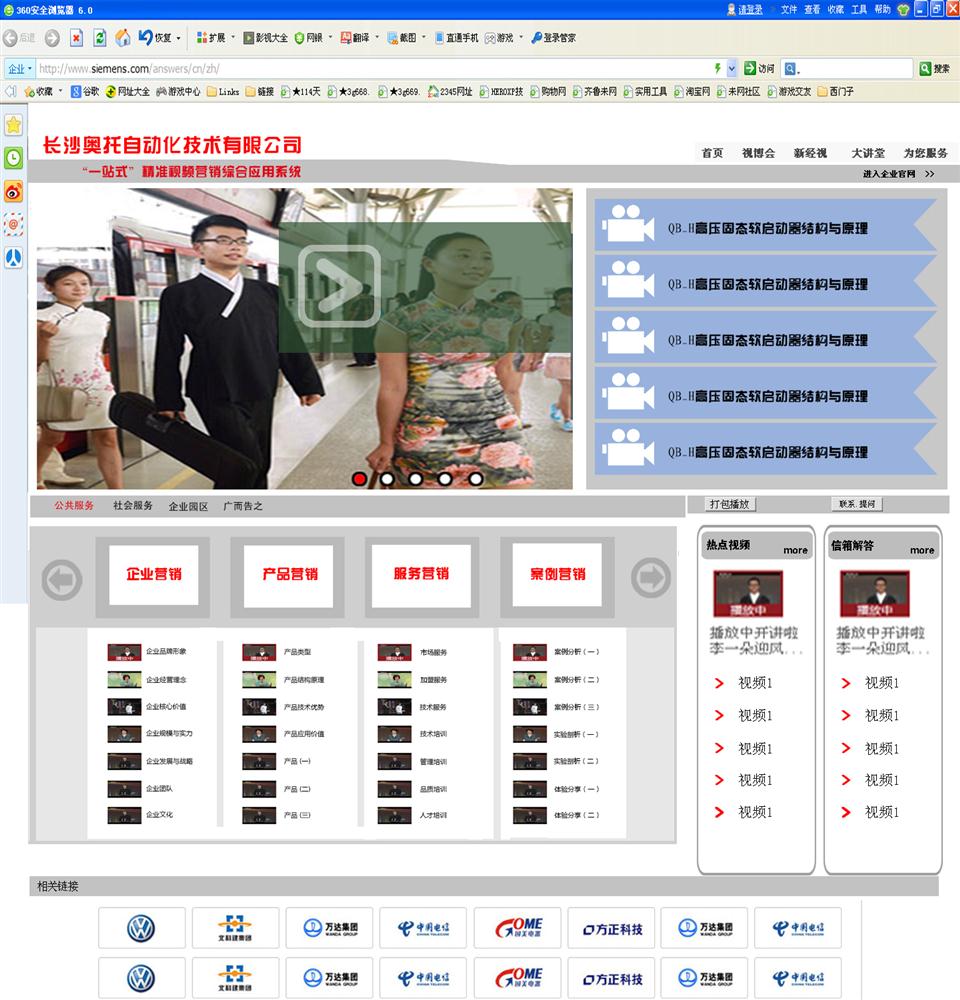Screen dimensions: 960x1000
Task: Expand the 网银 dropdown arrow
Action: pos(330,38)
